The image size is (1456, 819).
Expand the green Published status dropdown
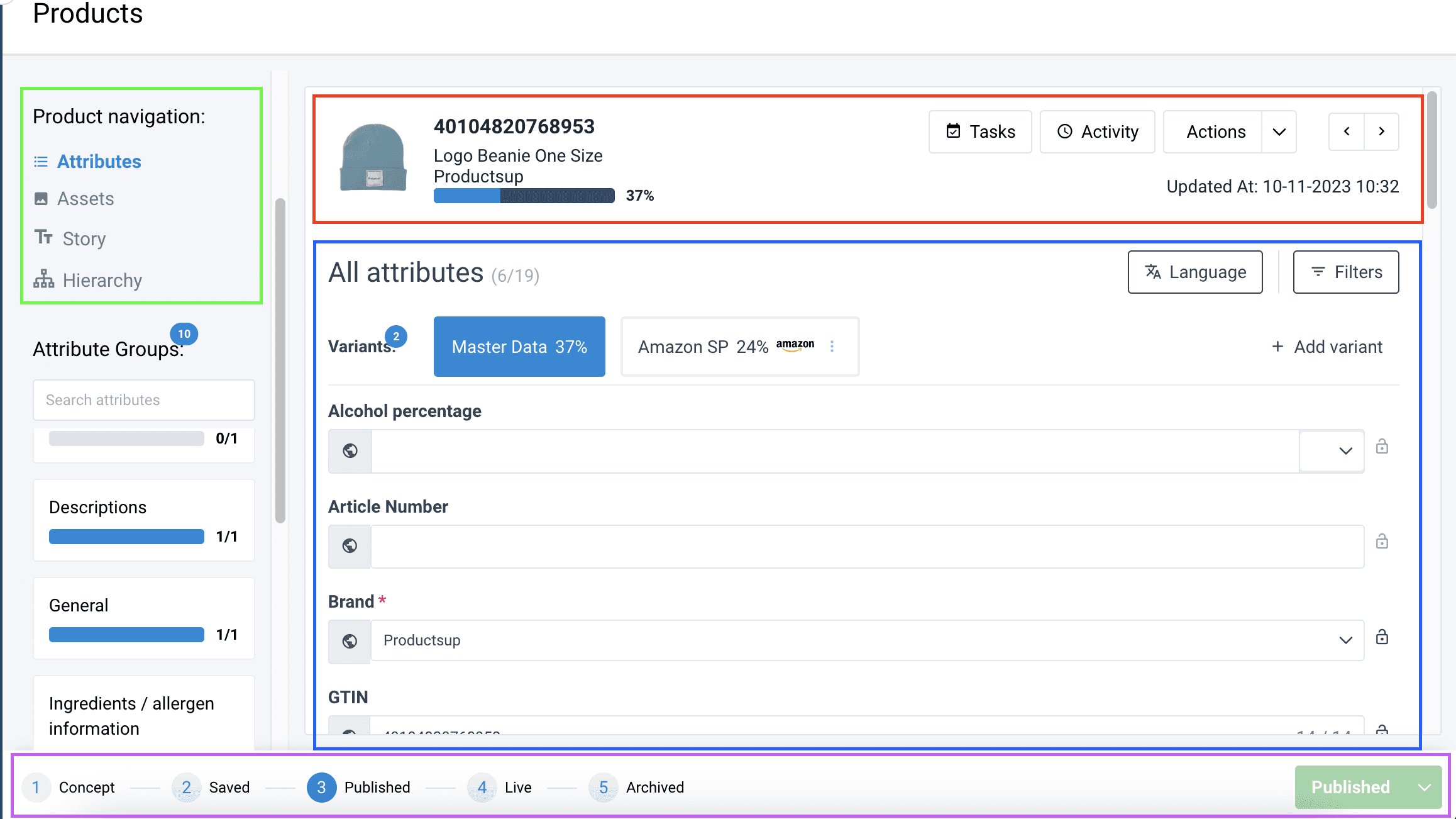pyautogui.click(x=1425, y=788)
